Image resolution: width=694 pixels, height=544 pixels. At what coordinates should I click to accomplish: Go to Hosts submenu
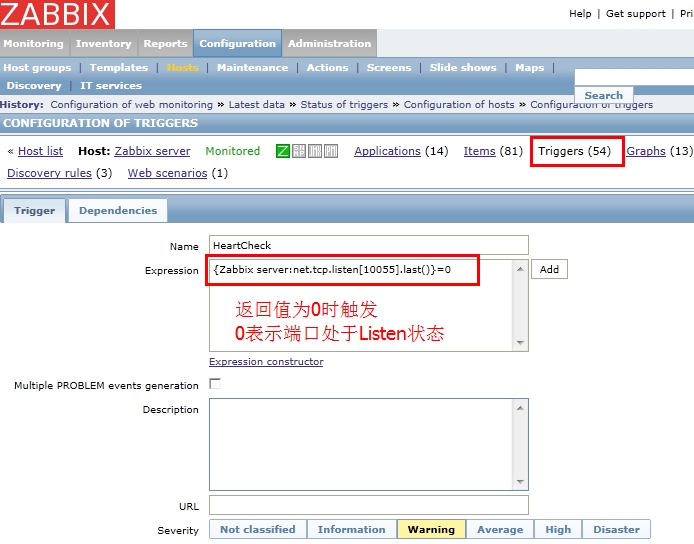[182, 68]
